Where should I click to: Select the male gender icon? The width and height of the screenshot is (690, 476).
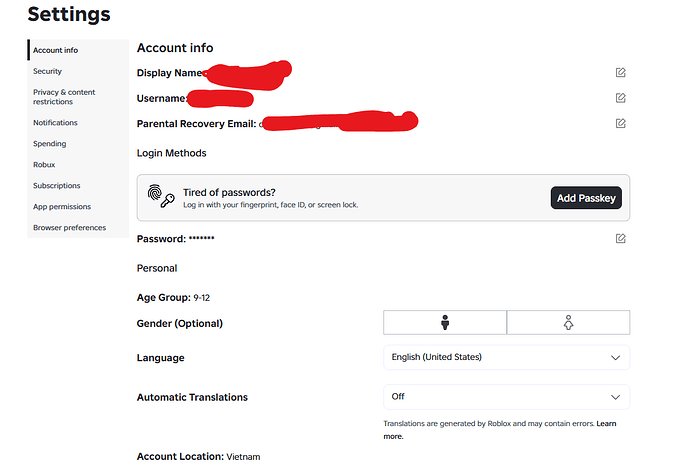(x=445, y=322)
